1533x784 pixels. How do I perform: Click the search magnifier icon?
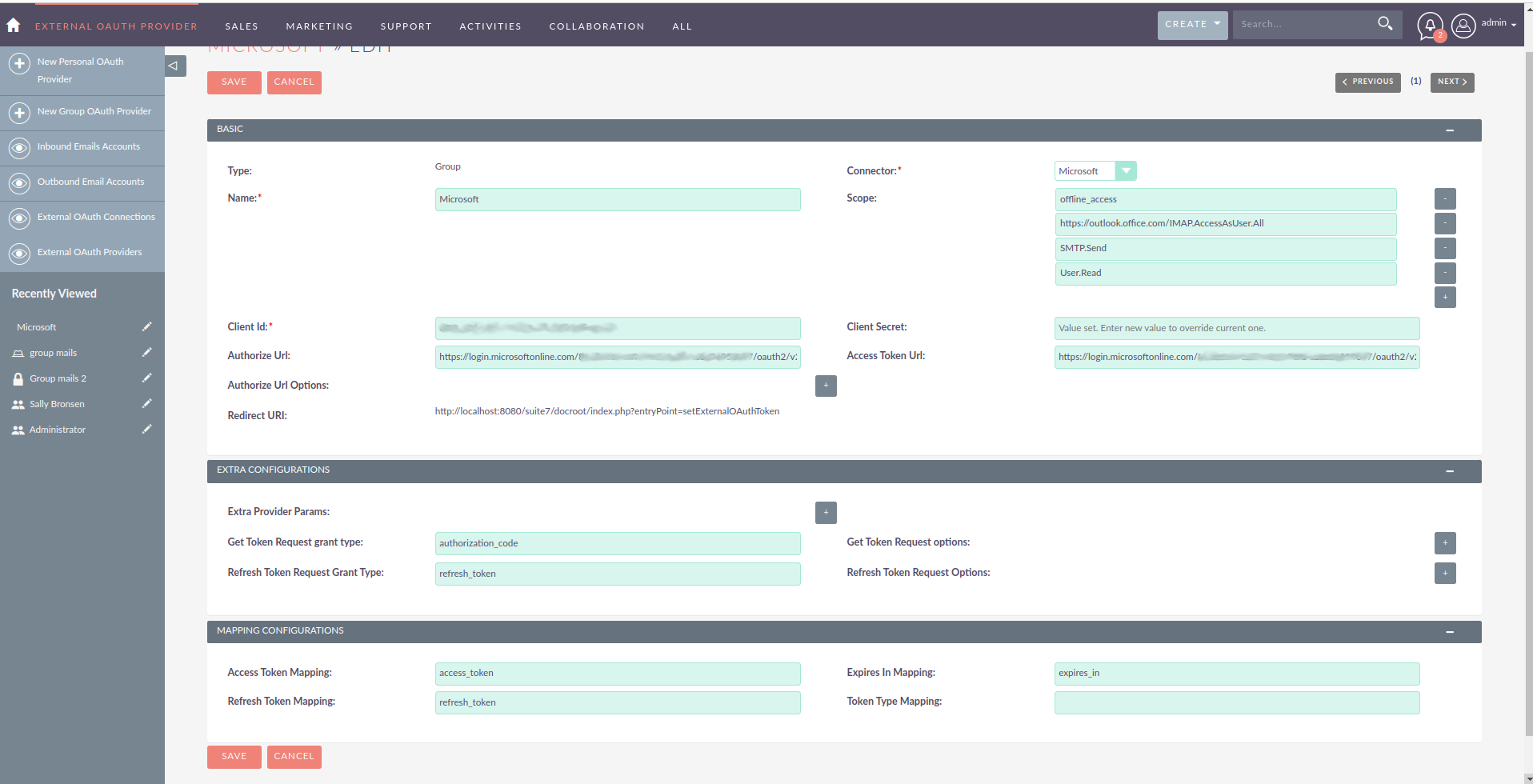click(1385, 24)
